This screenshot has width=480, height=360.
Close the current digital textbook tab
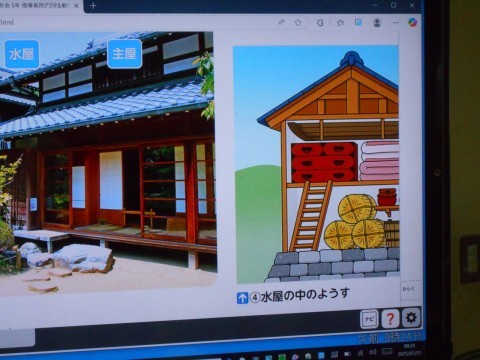point(76,6)
